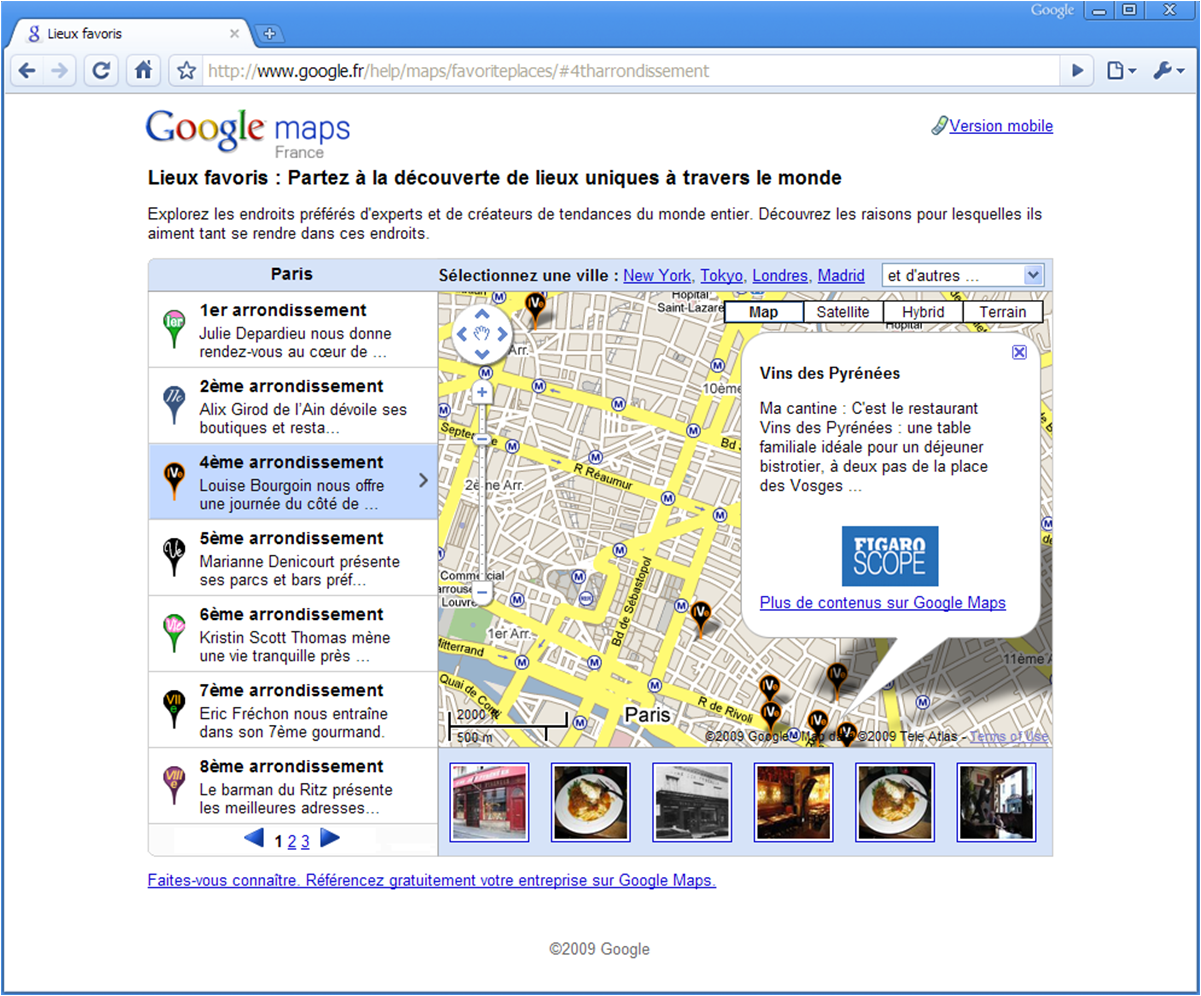Open the New York city link
This screenshot has height=996, width=1201.
tap(657, 275)
